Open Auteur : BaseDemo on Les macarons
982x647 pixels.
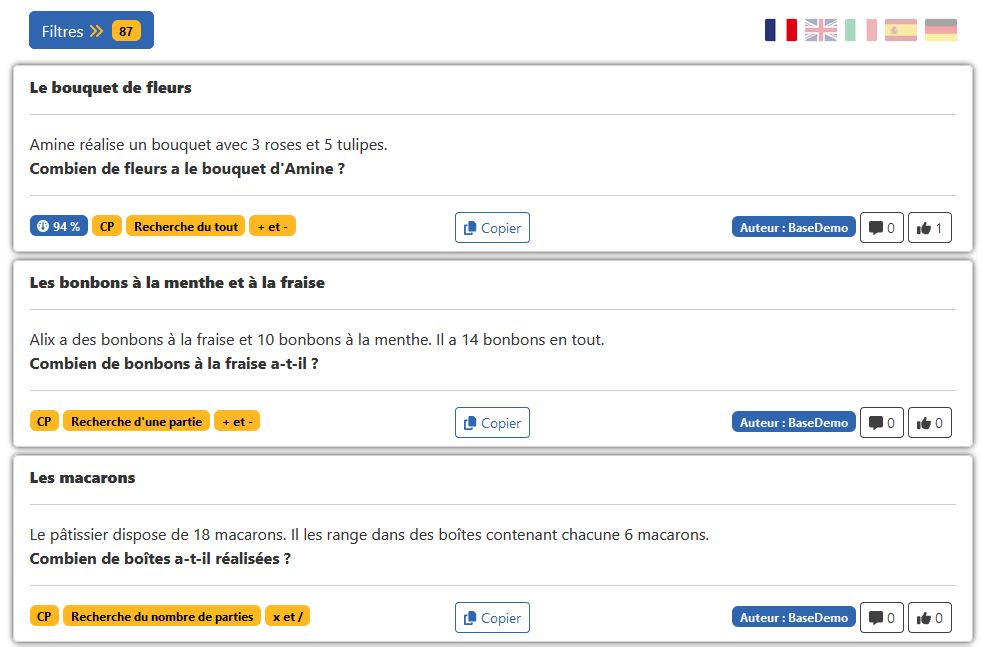793,618
